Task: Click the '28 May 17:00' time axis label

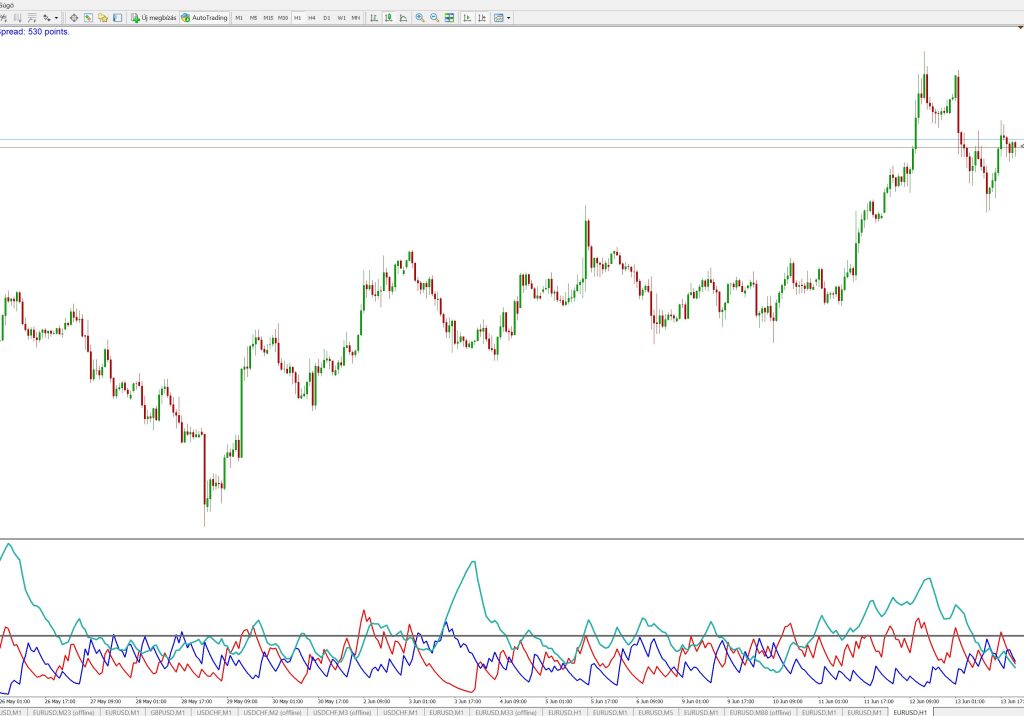Action: 197,701
